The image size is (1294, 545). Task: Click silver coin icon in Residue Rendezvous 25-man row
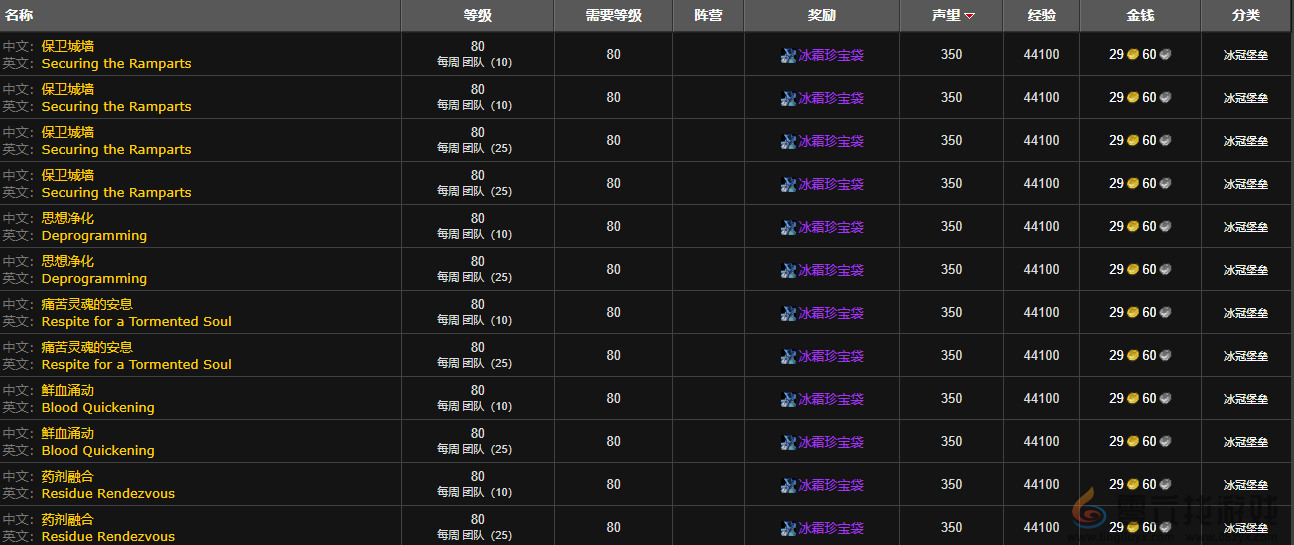tap(1165, 528)
